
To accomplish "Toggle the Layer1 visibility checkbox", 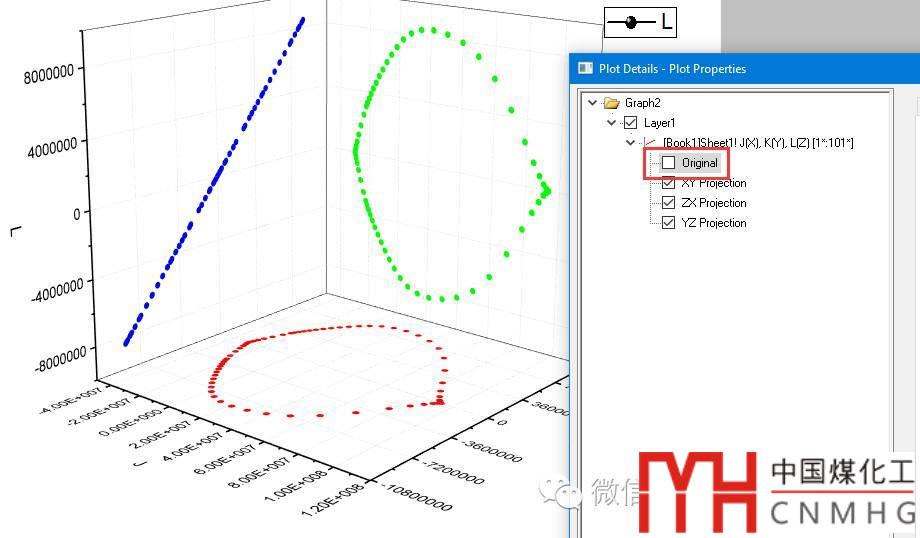I will 630,123.
